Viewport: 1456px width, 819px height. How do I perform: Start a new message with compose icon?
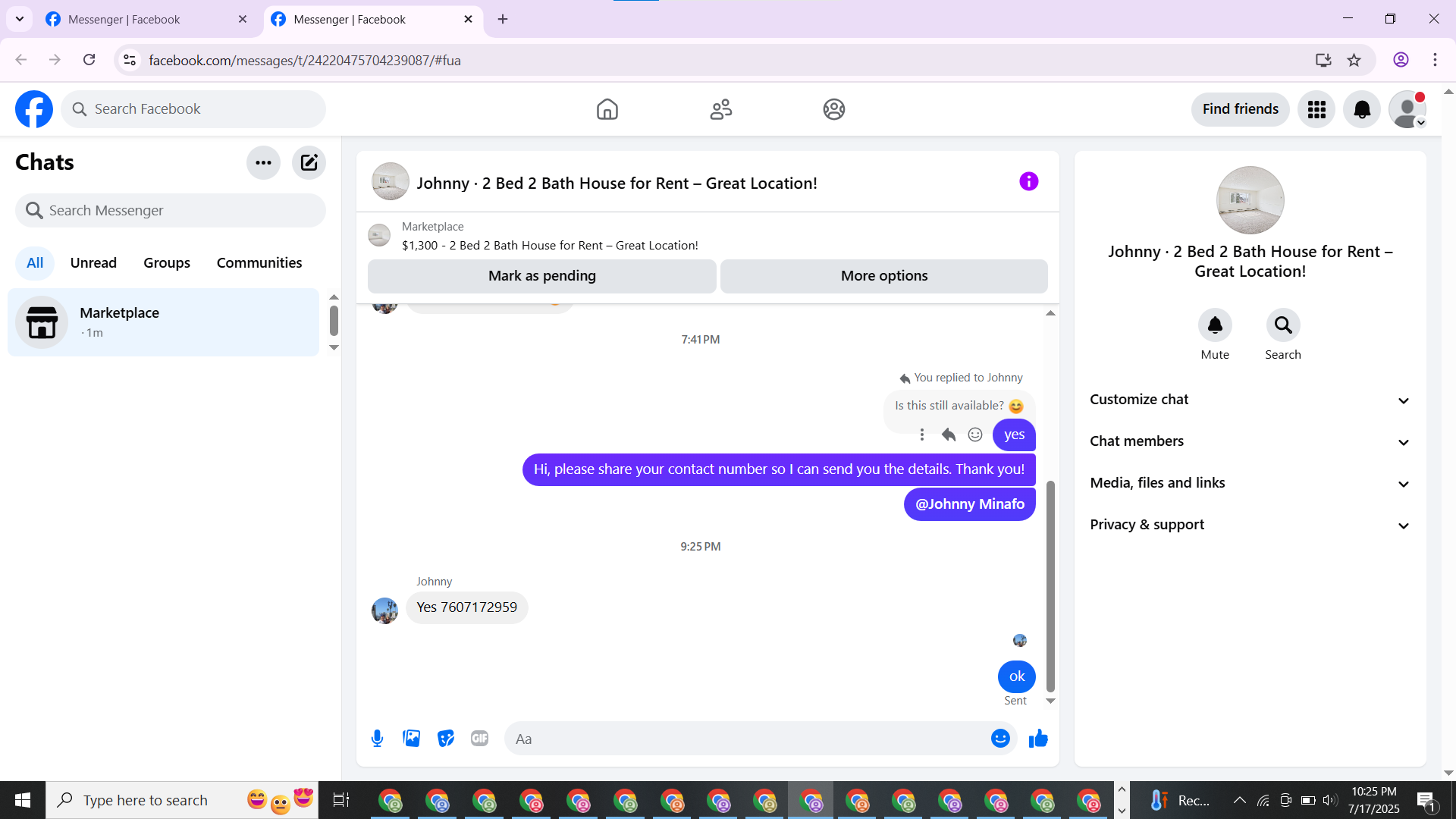click(x=309, y=162)
